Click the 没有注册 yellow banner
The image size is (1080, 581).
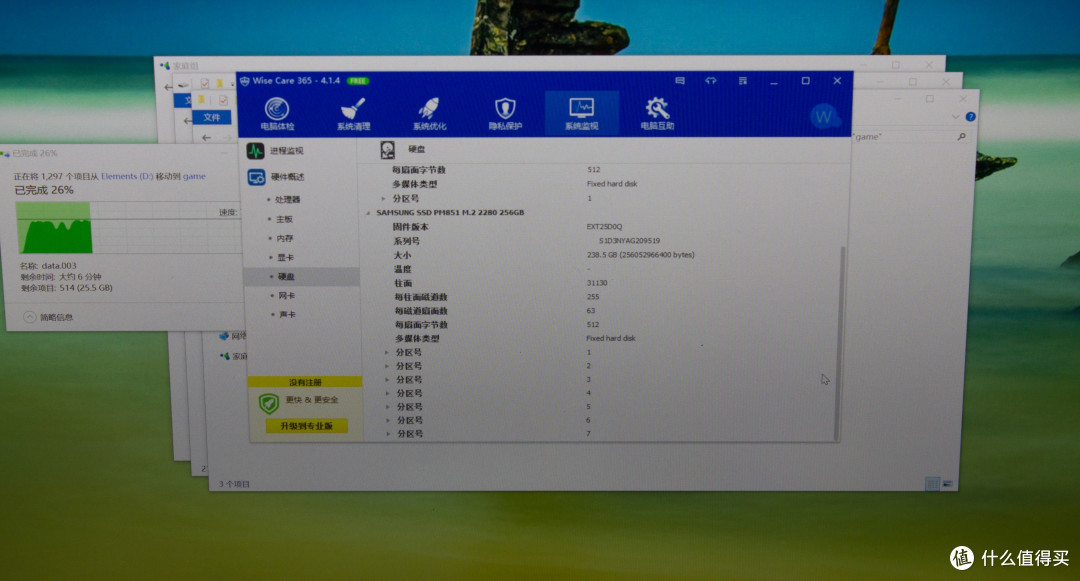[304, 382]
